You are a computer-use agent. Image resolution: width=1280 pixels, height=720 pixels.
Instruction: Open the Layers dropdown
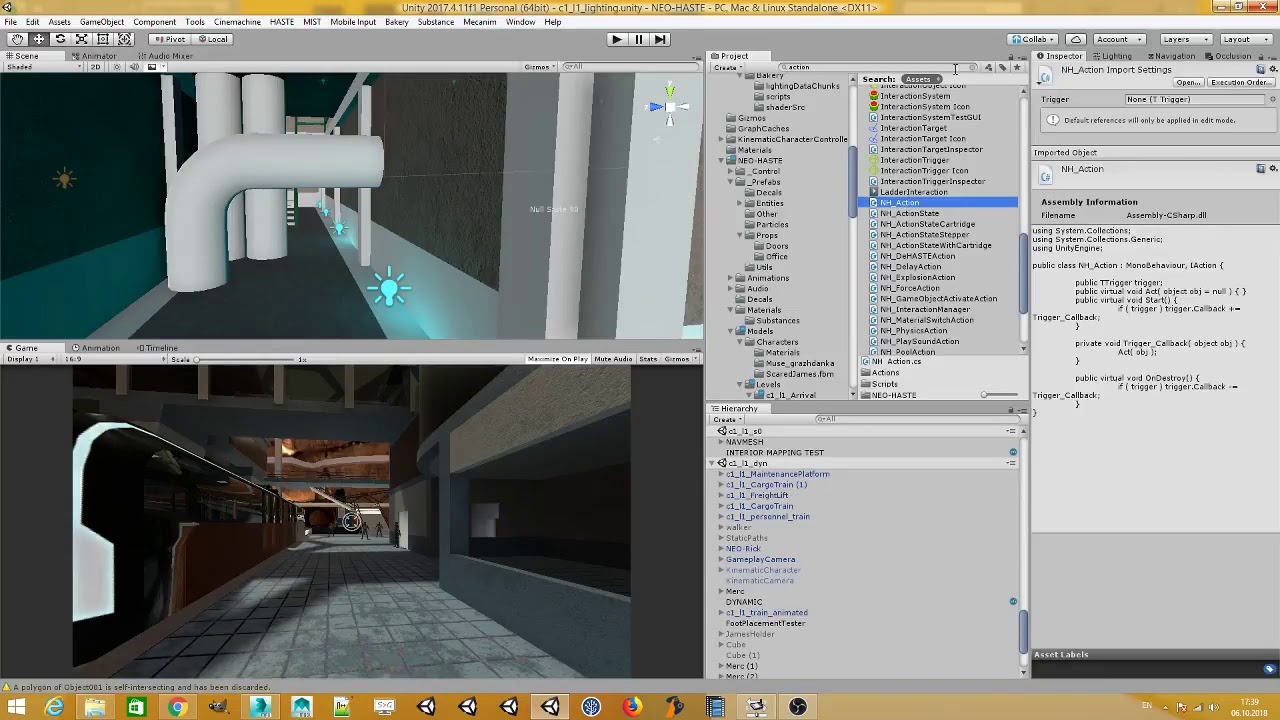(x=1187, y=39)
